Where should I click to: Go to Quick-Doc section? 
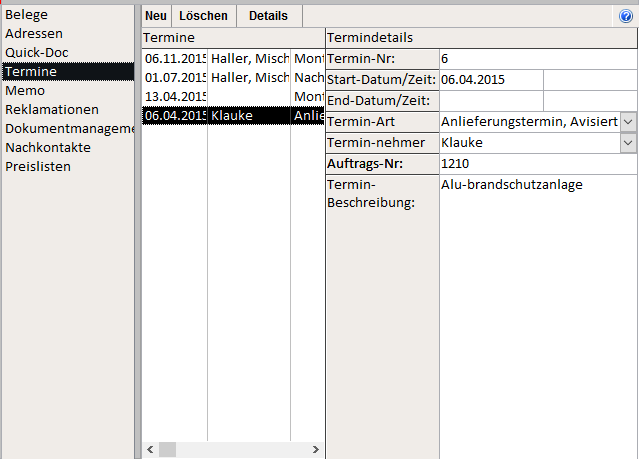37,52
